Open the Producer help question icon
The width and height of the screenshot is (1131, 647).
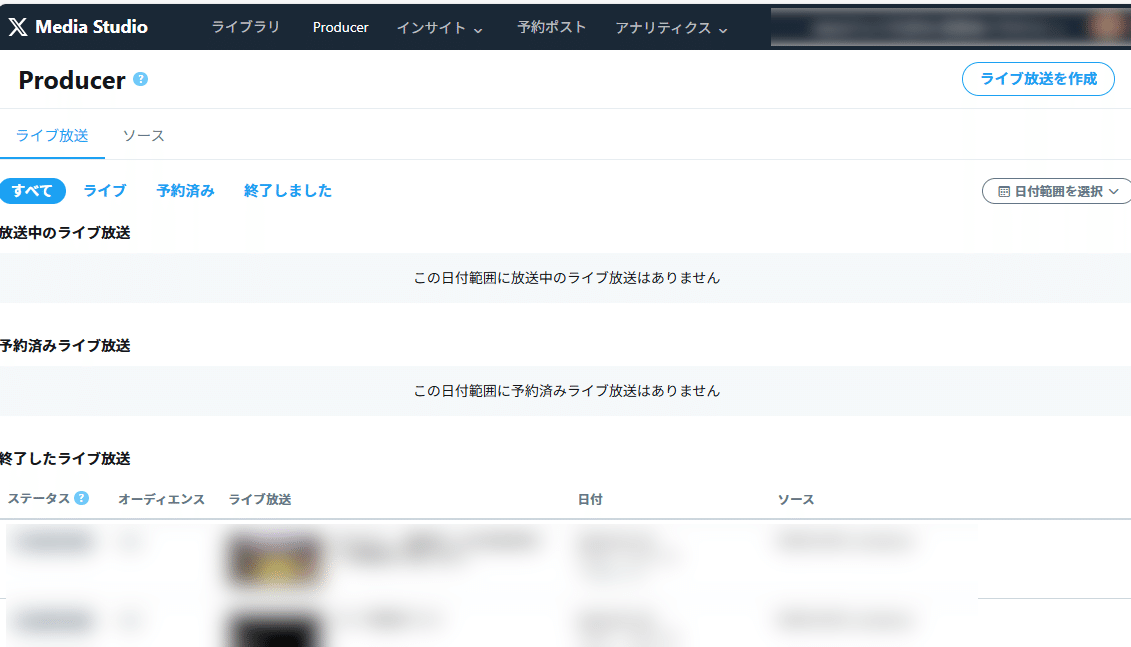click(x=141, y=79)
